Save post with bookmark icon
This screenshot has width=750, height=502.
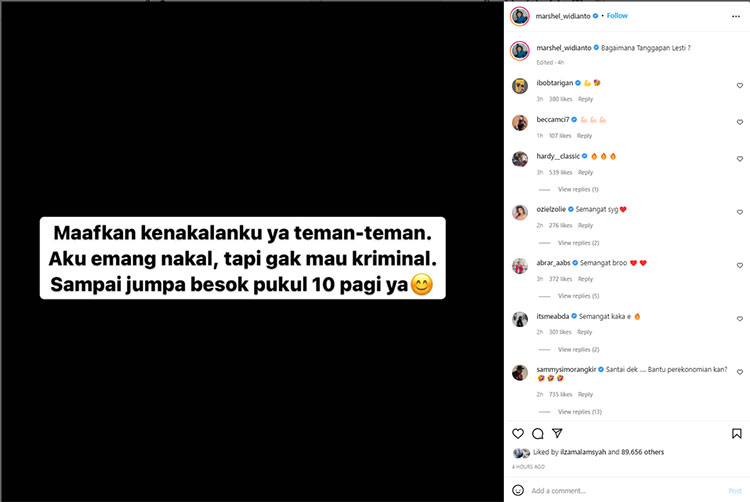coord(737,434)
